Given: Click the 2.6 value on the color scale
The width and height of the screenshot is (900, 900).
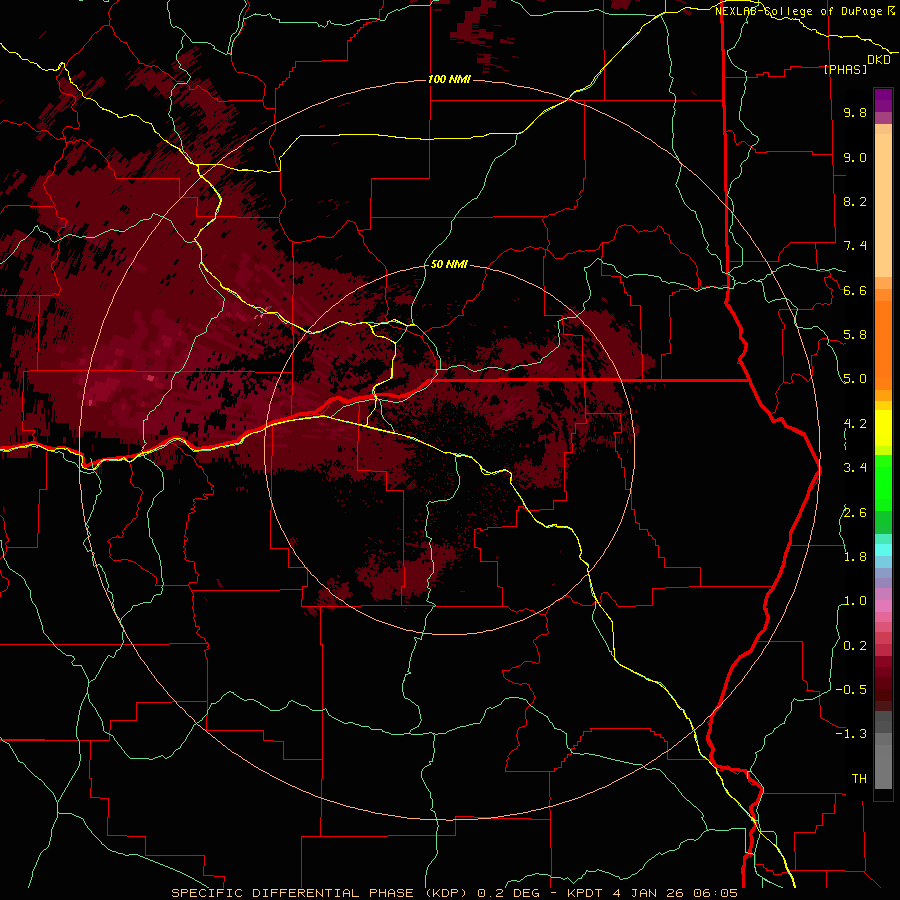Looking at the screenshot, I should [x=855, y=513].
